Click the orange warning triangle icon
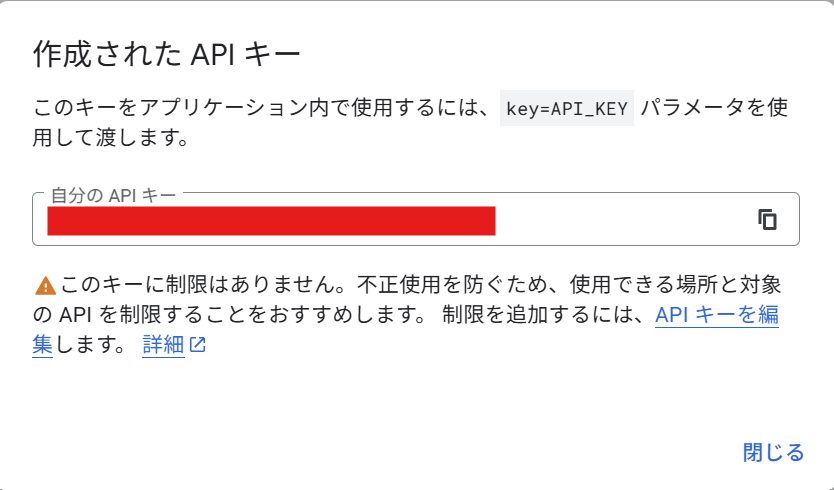 [45, 286]
